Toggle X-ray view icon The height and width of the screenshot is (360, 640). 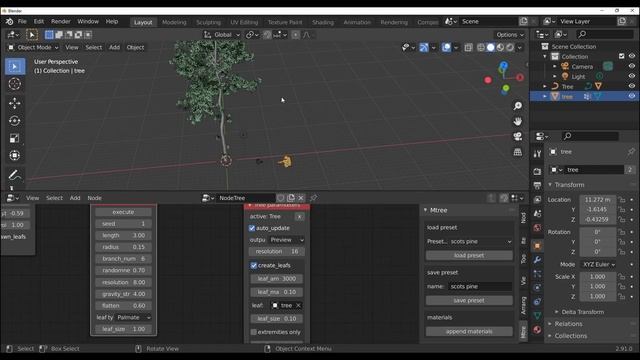coord(468,48)
